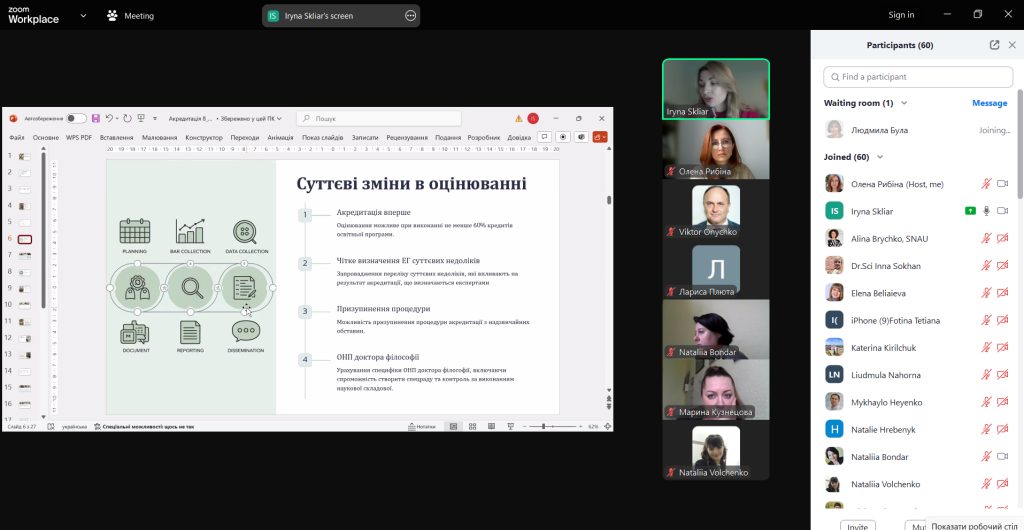This screenshot has width=1024, height=530.
Task: Toggle the video icon for Олена Рибіна
Action: (1002, 184)
